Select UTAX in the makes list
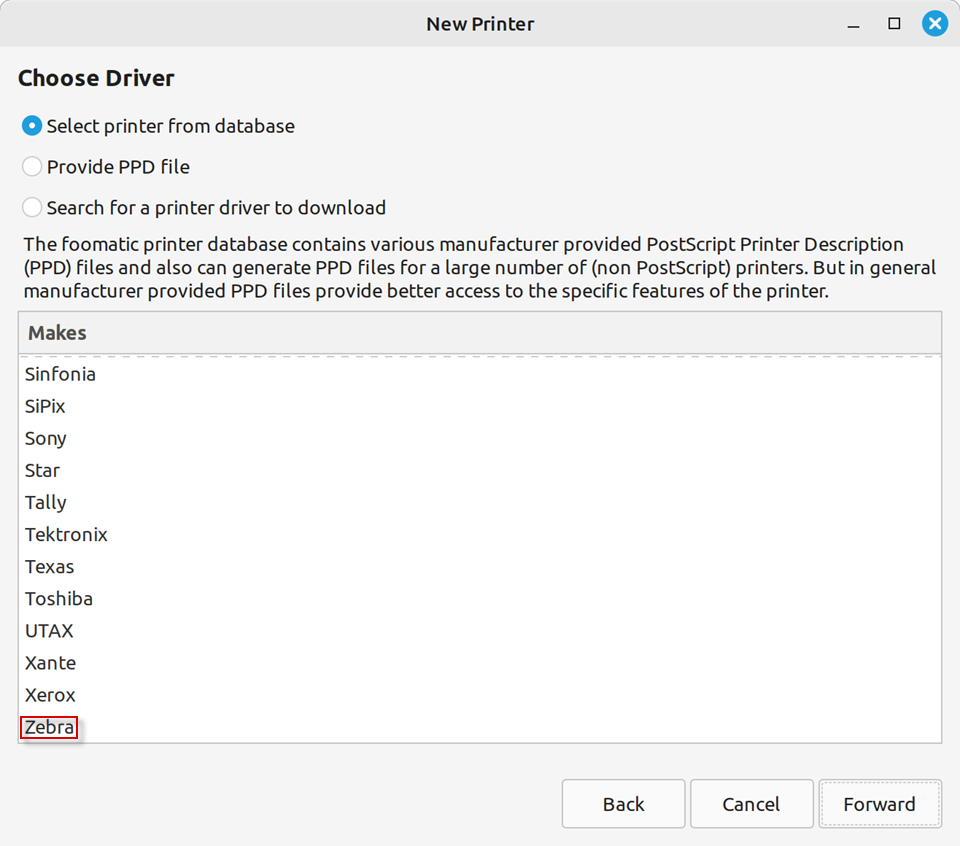The width and height of the screenshot is (960, 846). coord(49,630)
